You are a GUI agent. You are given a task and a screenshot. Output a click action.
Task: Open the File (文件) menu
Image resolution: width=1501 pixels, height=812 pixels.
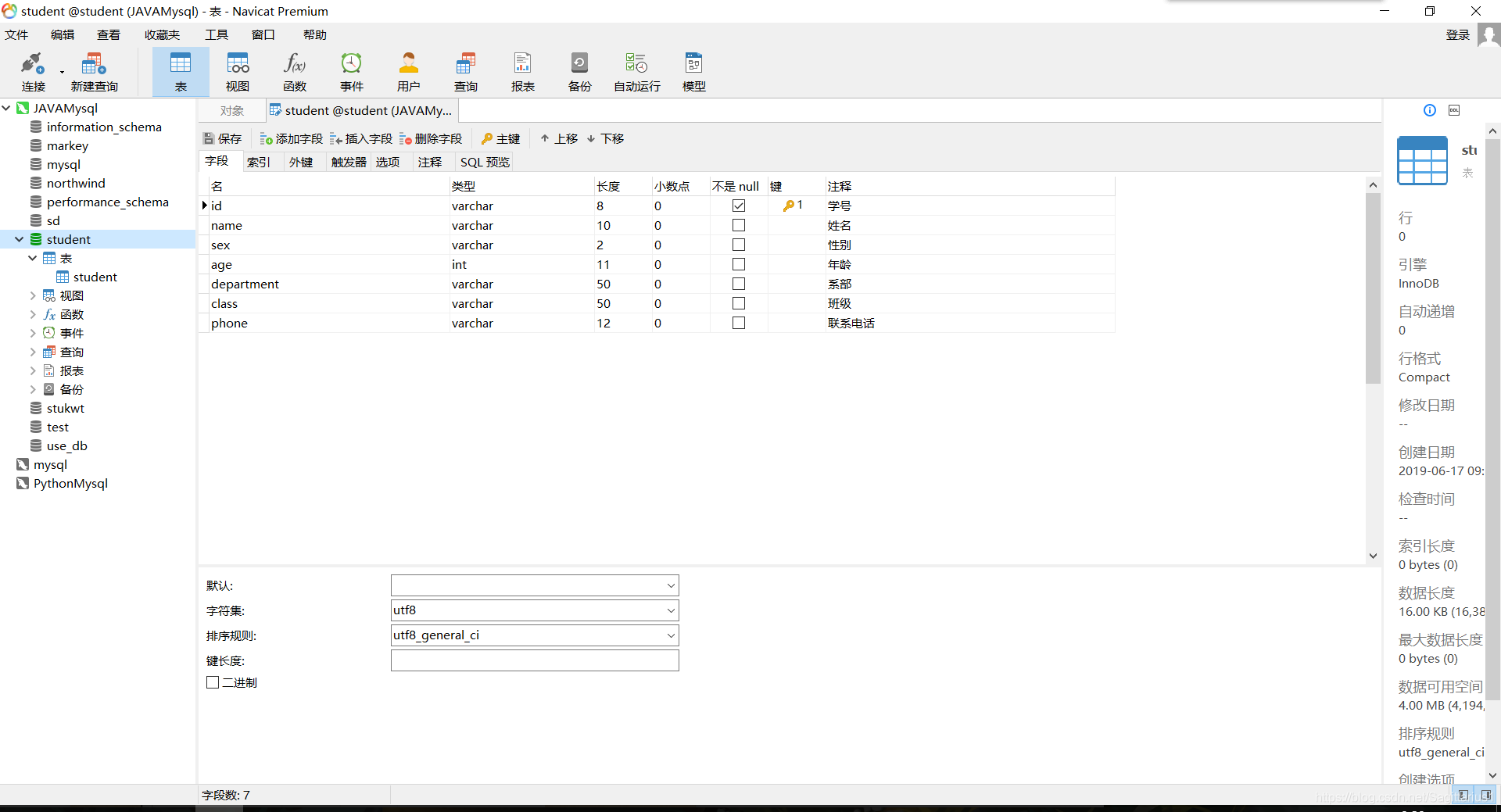pyautogui.click(x=16, y=35)
